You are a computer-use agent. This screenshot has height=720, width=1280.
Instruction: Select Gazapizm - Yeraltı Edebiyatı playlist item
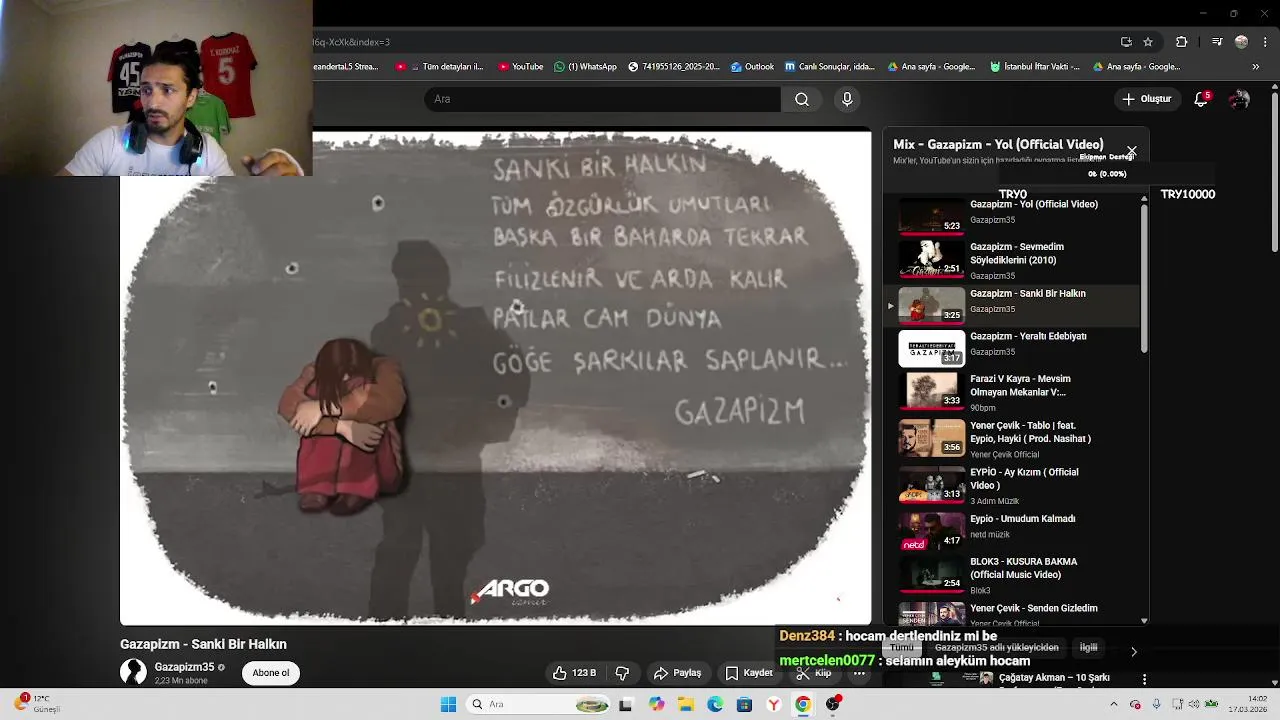(x=1013, y=348)
